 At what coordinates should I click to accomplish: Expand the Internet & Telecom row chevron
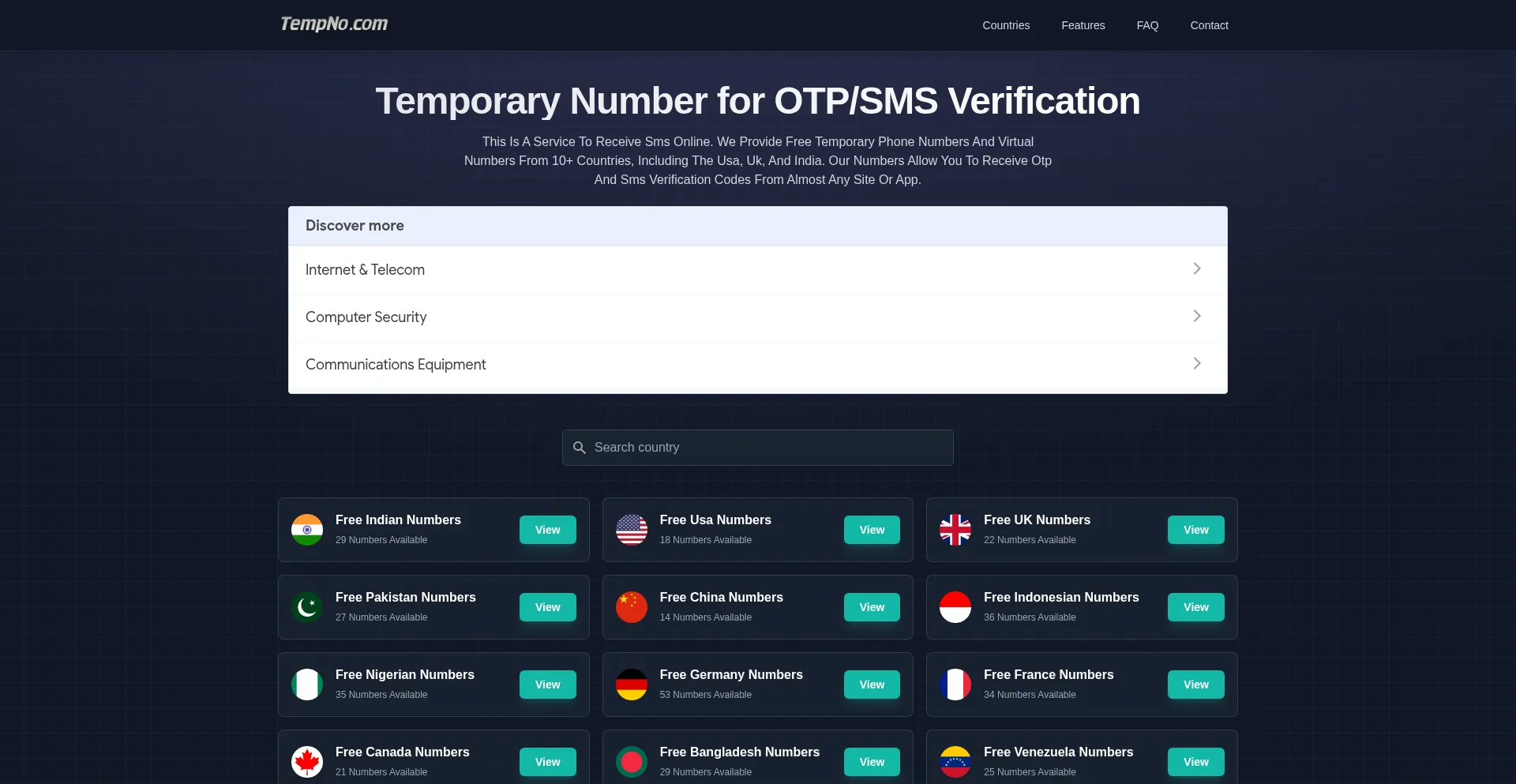click(1197, 269)
